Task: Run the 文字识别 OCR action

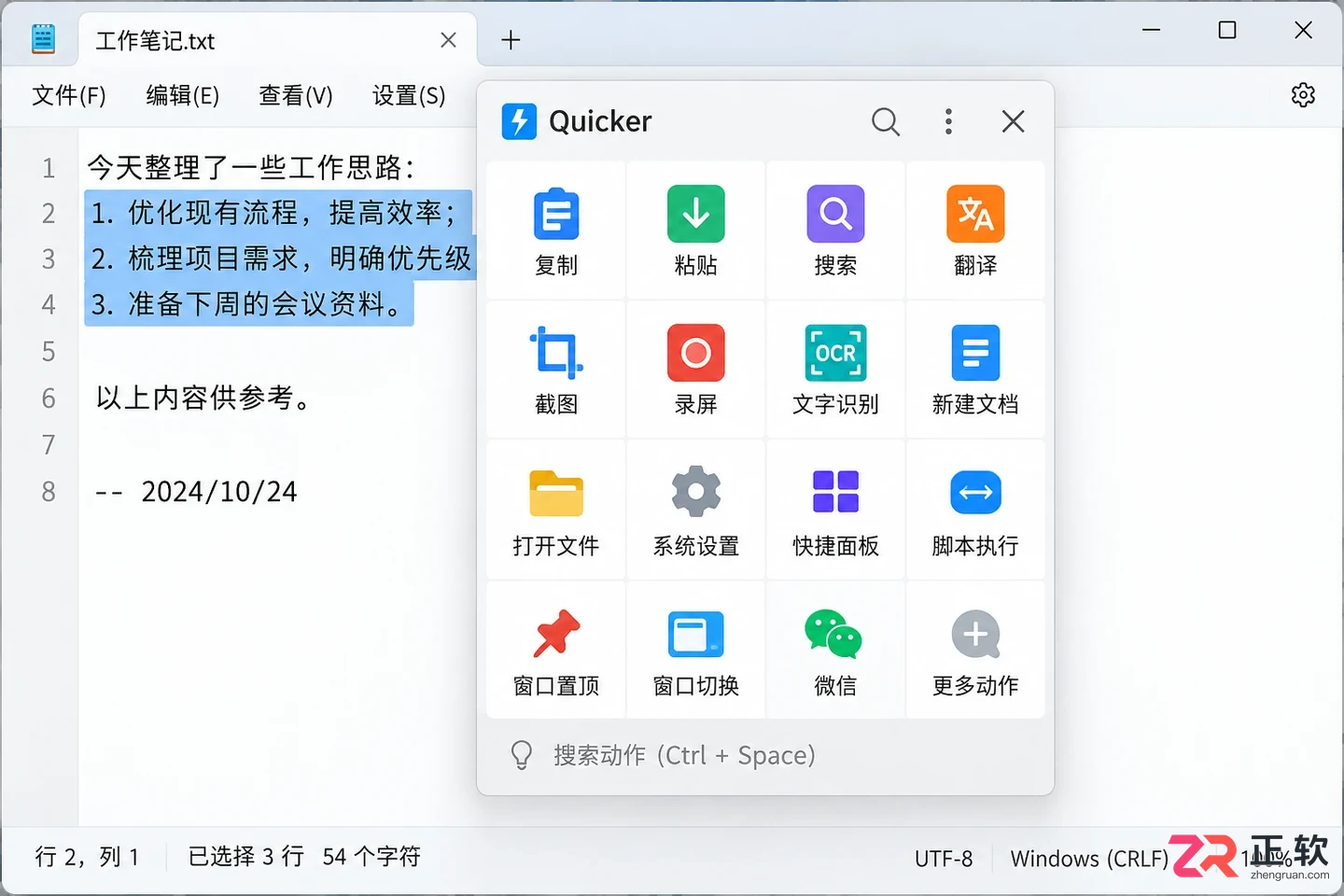Action: pos(835,370)
